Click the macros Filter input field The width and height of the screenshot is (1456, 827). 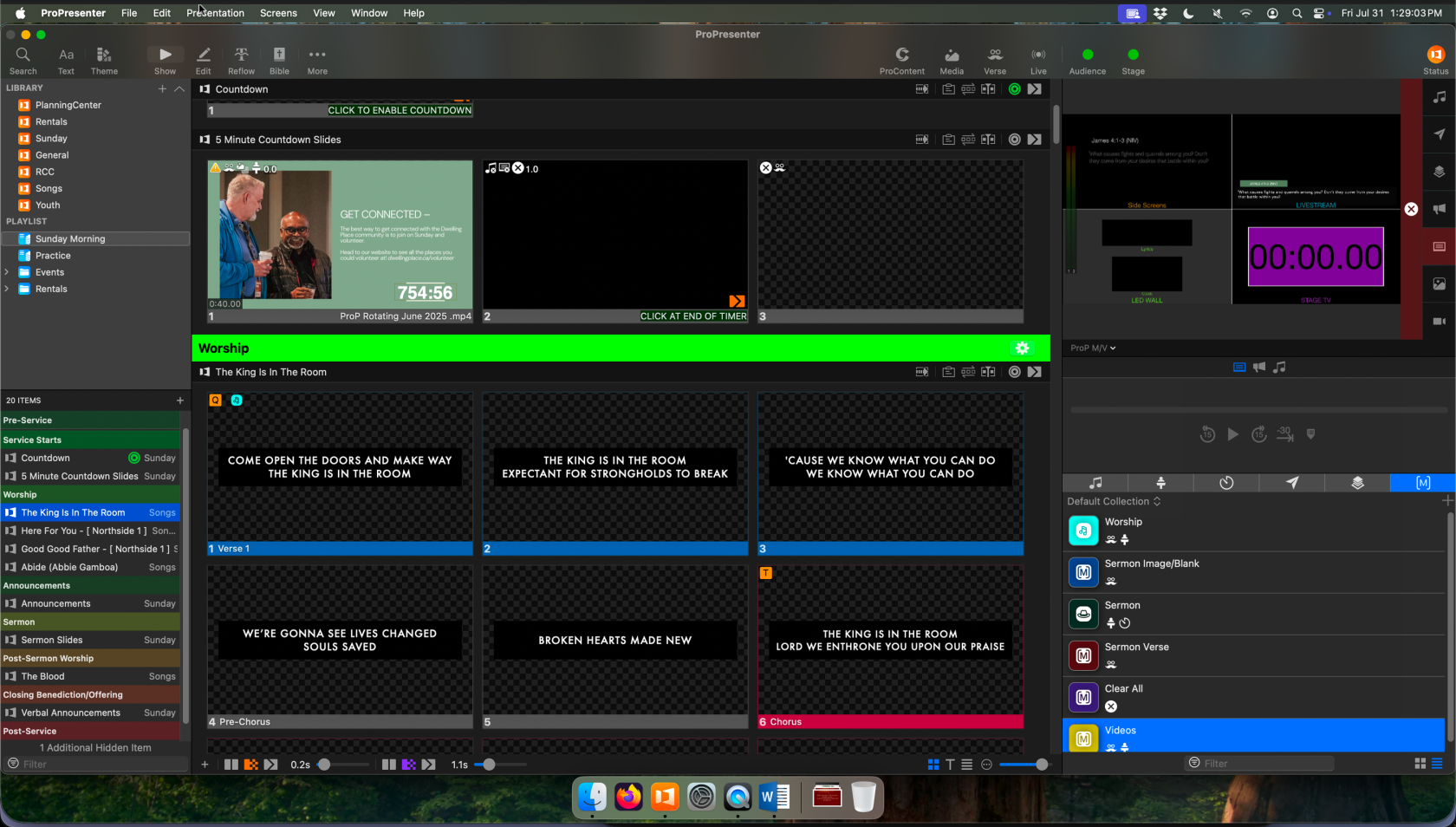tap(1259, 764)
